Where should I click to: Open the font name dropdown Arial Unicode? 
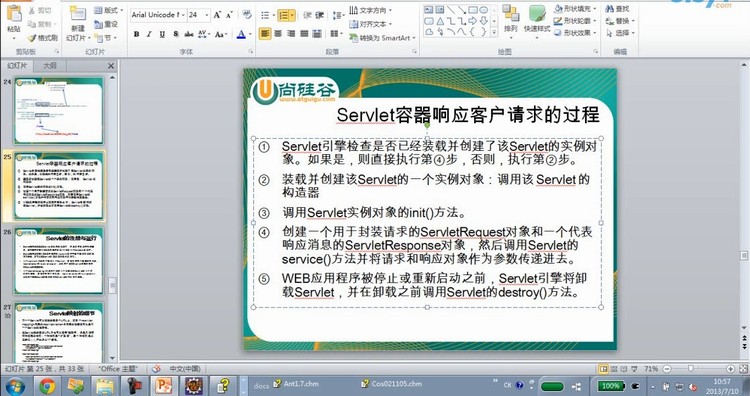pos(158,15)
